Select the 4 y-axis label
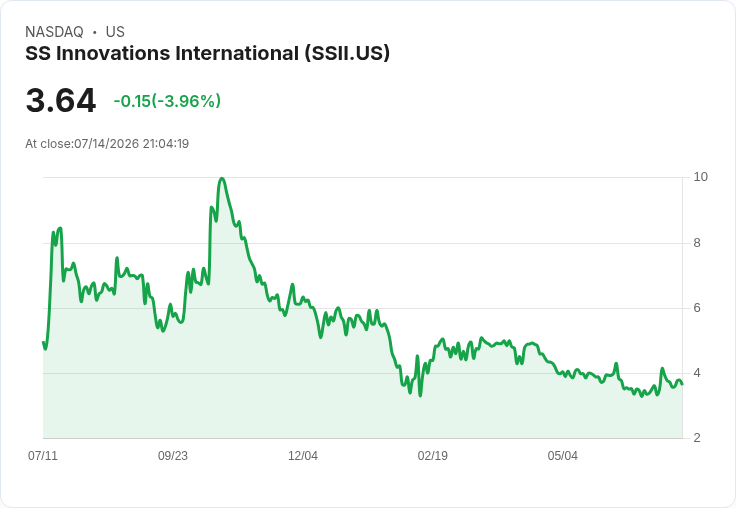 click(697, 373)
